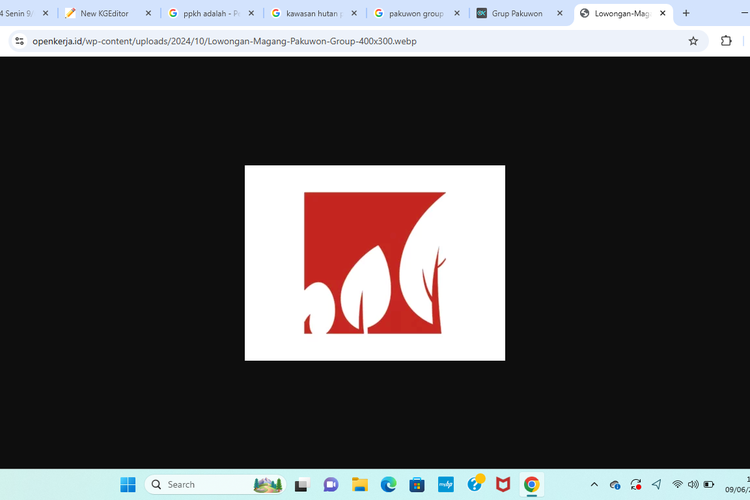Viewport: 750px width, 500px height.
Task: Close the ppkh adalah tab
Action: coord(251,13)
